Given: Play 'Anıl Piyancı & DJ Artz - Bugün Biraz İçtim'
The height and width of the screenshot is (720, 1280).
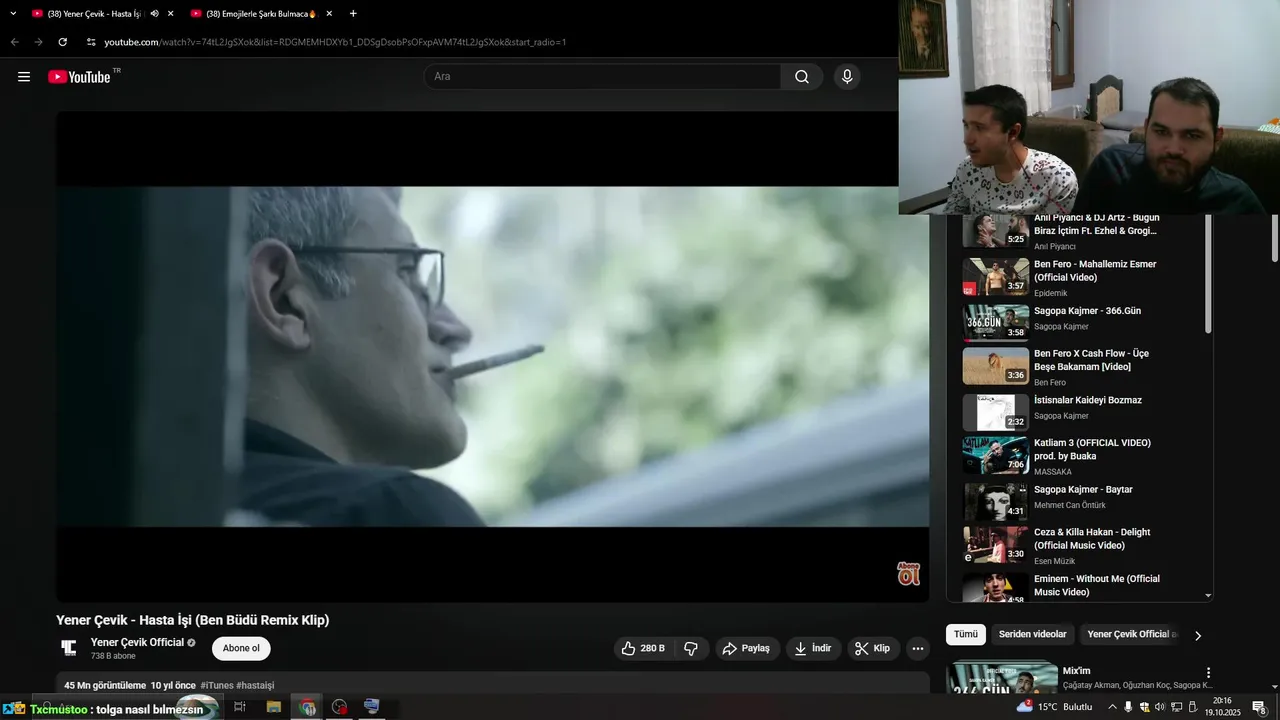Looking at the screenshot, I should pos(1080,233).
